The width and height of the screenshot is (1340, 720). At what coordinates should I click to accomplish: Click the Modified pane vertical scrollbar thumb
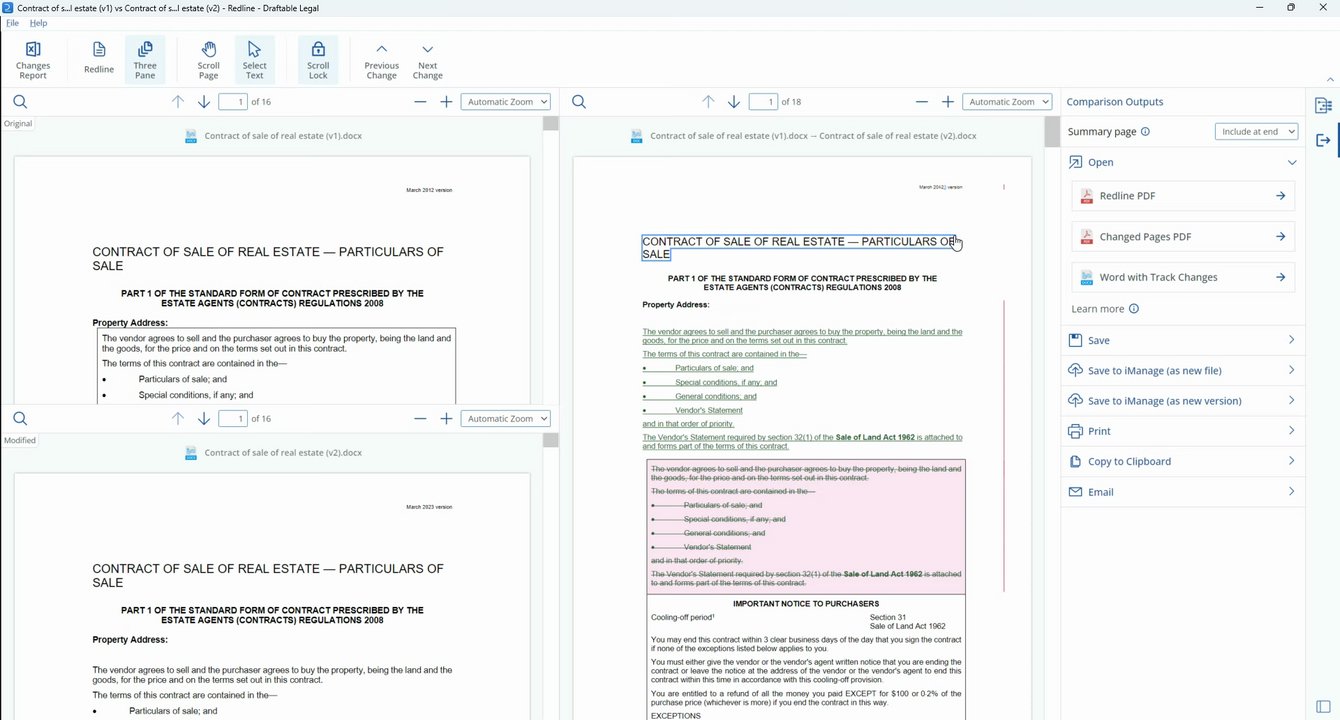[550, 441]
